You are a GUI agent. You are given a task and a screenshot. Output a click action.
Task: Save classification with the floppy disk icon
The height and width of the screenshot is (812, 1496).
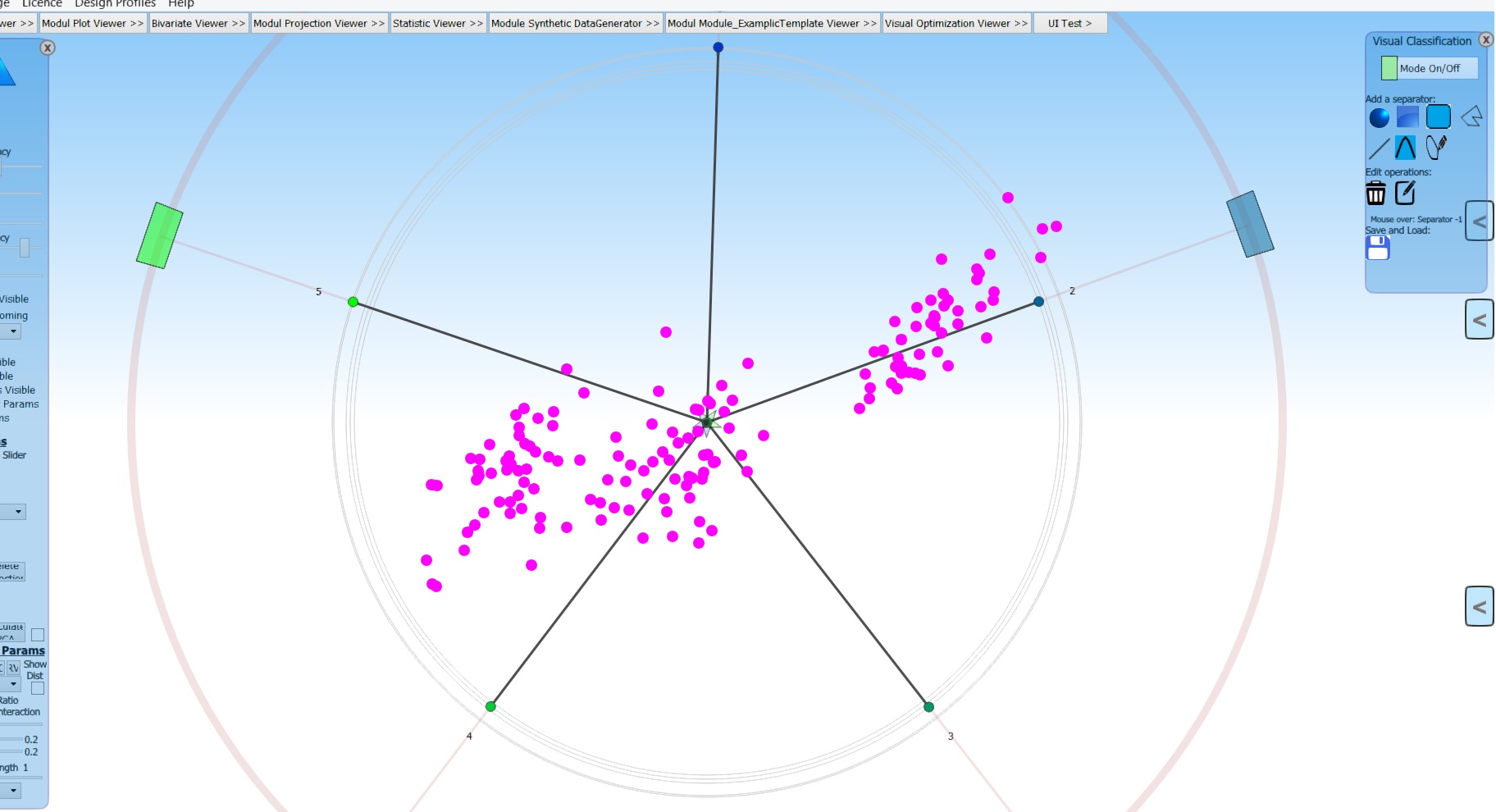[x=1378, y=248]
